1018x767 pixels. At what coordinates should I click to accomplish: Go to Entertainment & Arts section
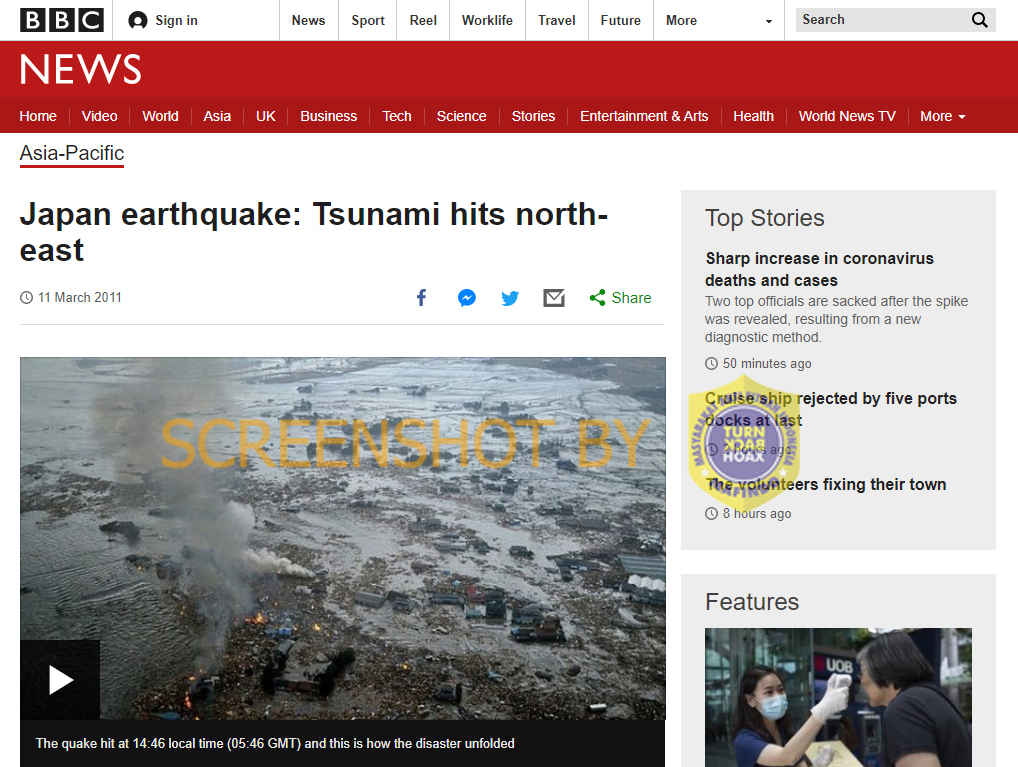(644, 116)
